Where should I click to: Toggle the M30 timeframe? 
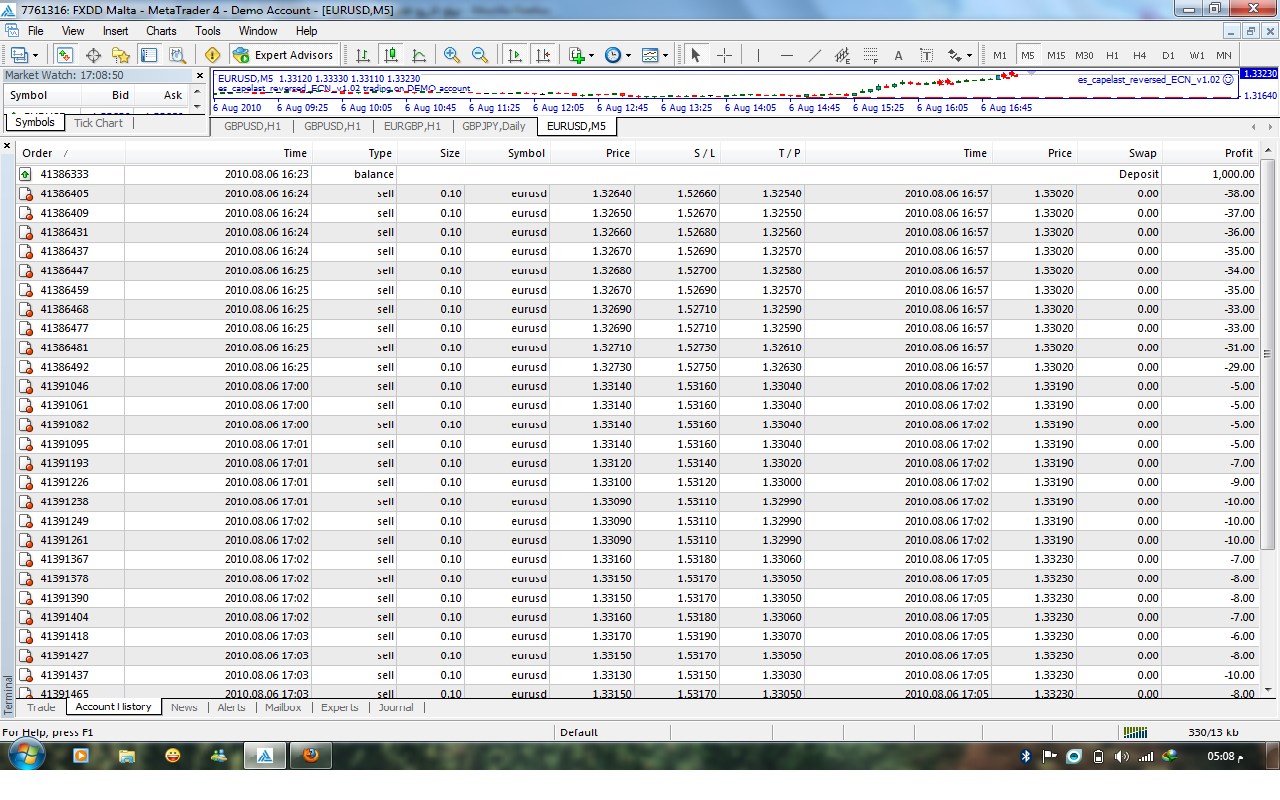click(x=1084, y=55)
